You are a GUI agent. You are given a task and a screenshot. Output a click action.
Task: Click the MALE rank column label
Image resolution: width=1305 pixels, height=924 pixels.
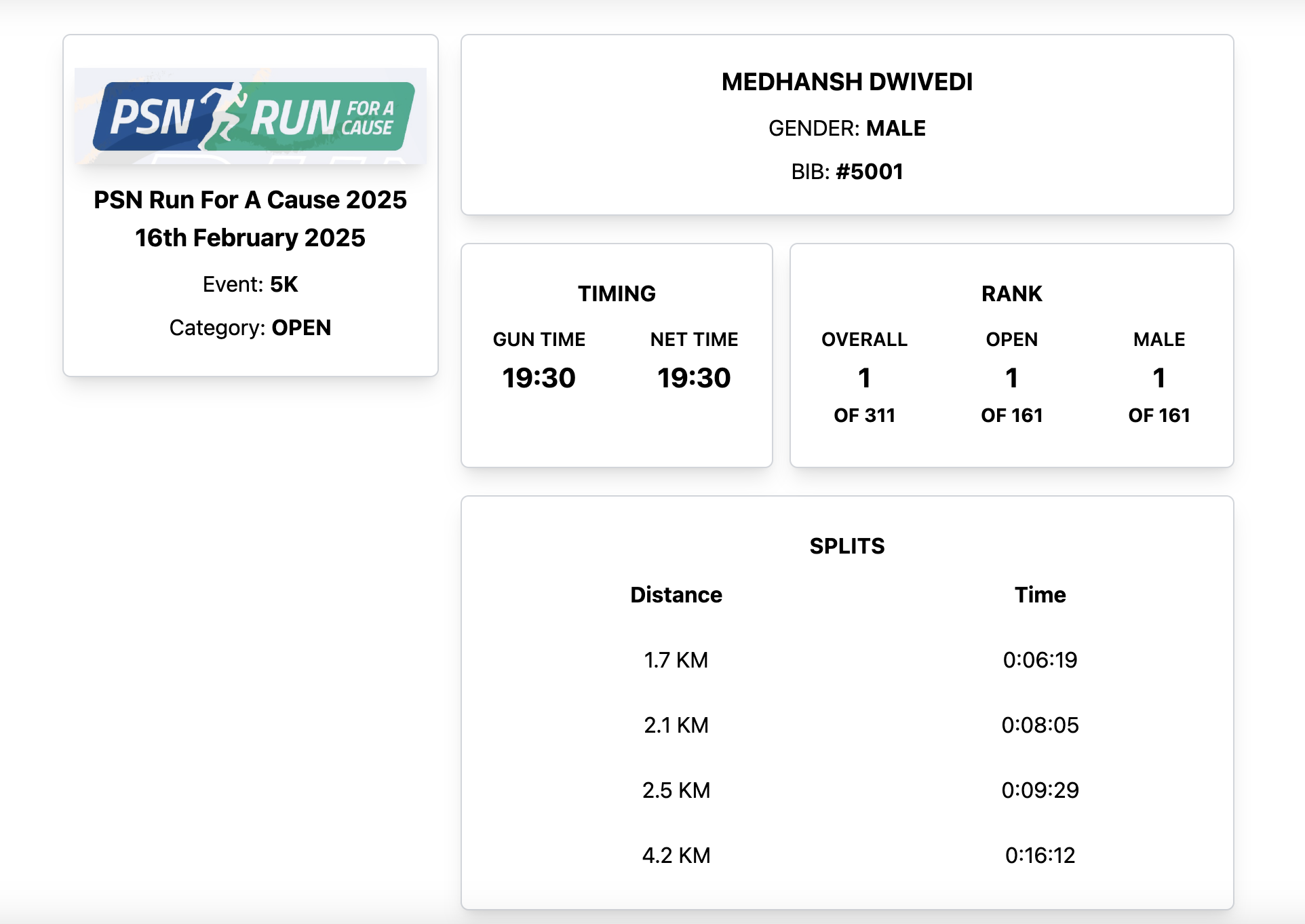coord(1158,339)
